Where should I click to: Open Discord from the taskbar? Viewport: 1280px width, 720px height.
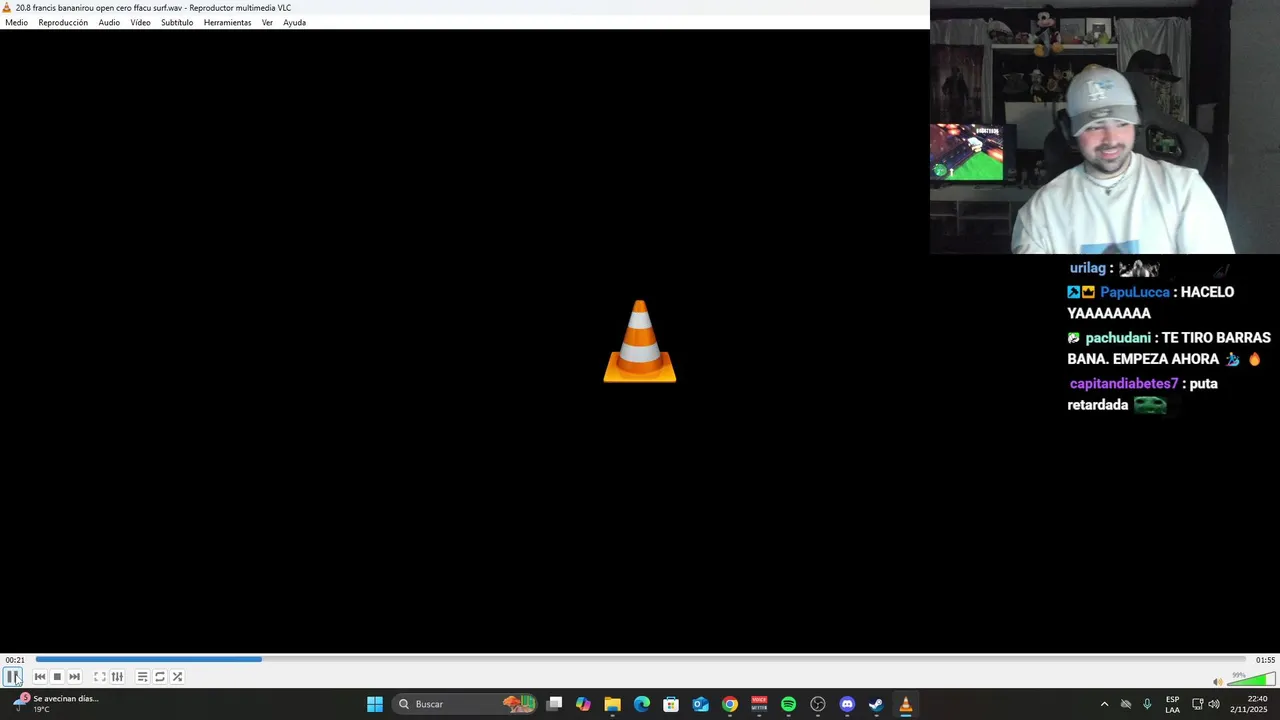(847, 704)
